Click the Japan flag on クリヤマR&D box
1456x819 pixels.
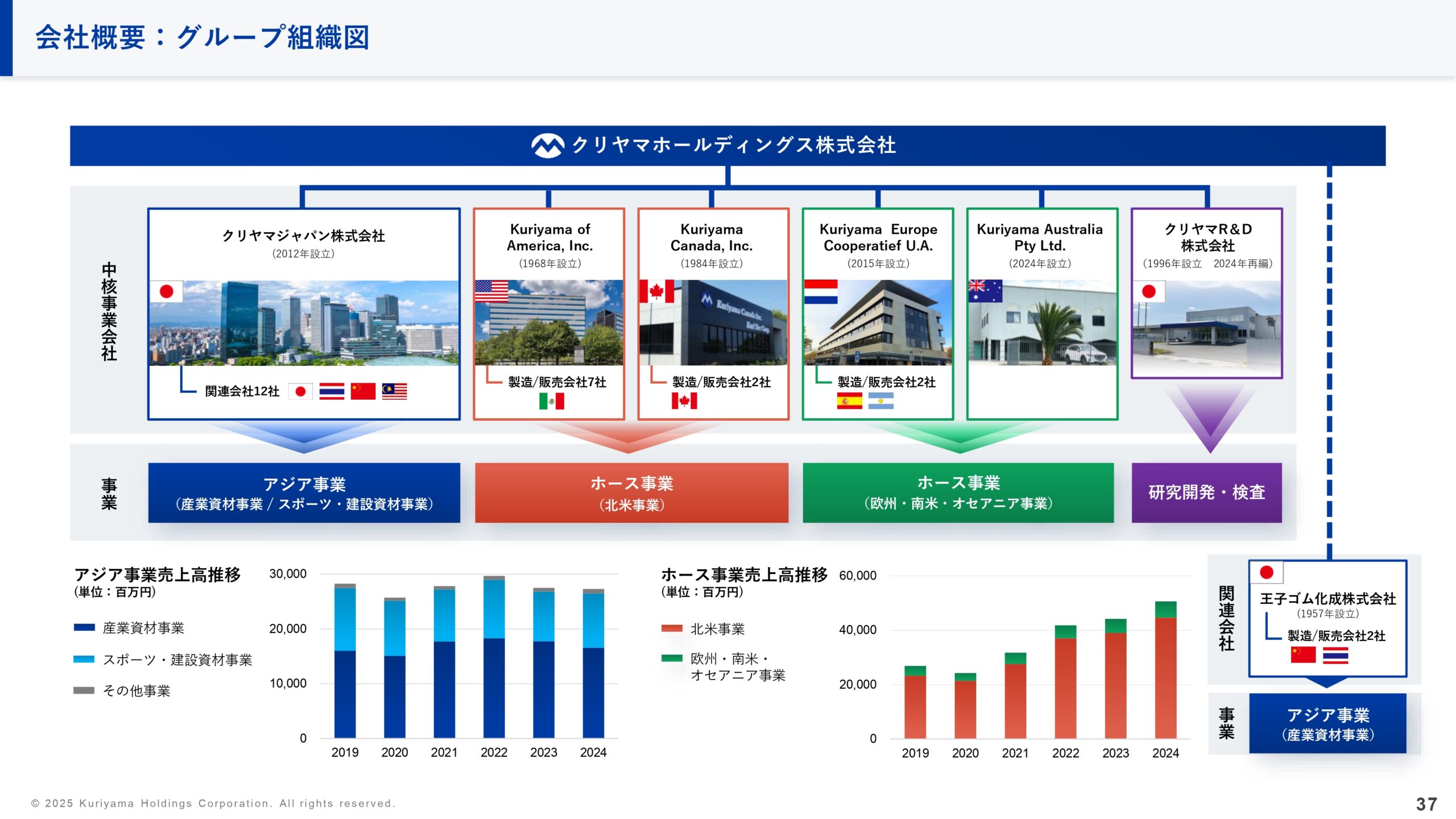pos(1149,292)
